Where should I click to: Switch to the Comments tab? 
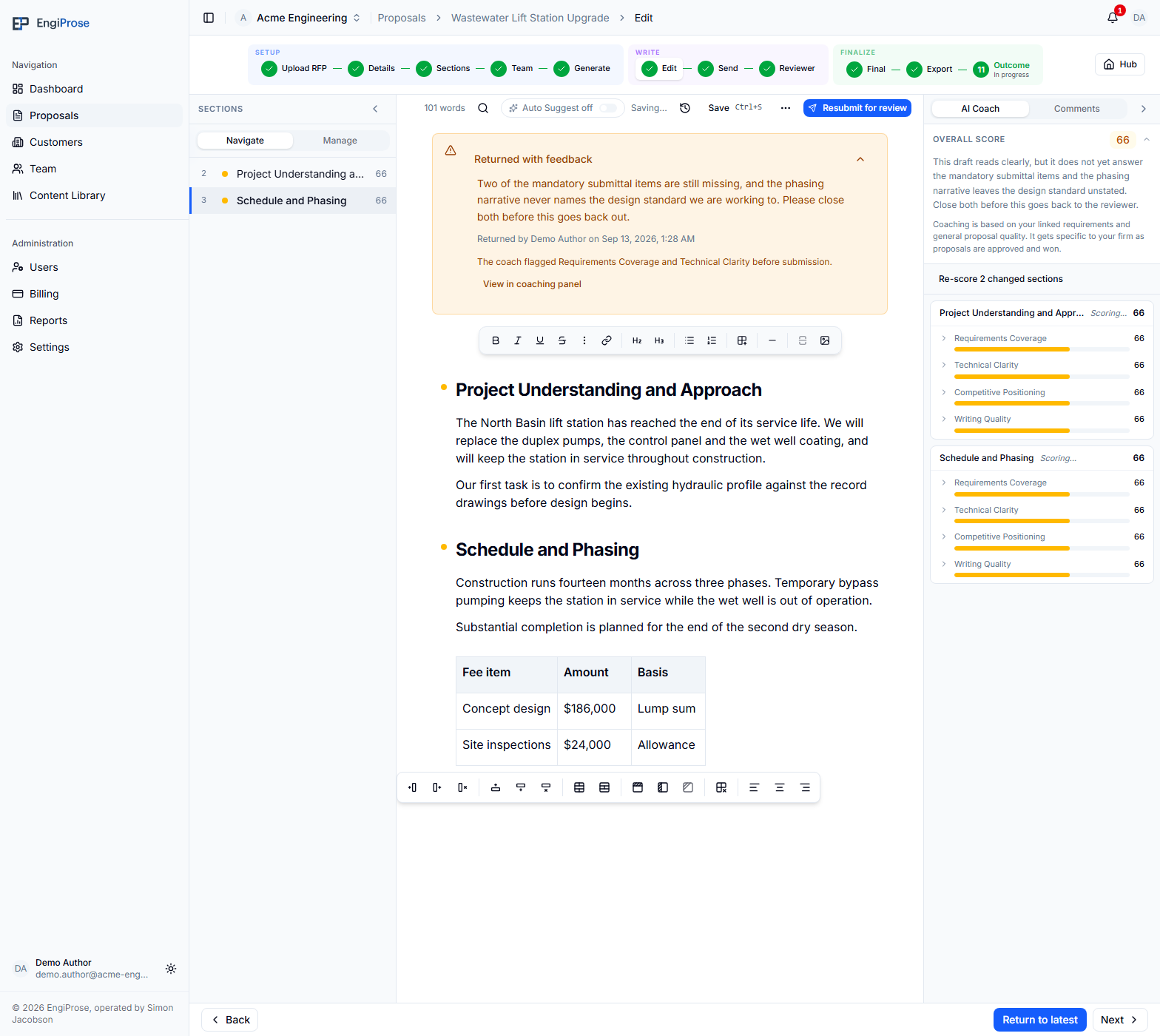click(1077, 109)
